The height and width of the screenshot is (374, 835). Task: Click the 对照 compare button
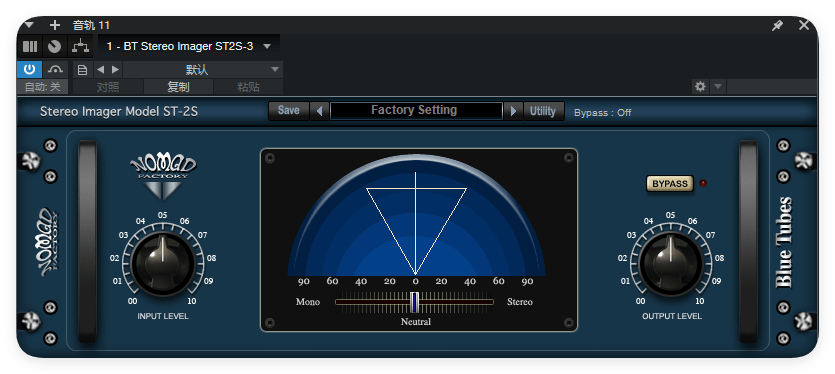[x=108, y=87]
